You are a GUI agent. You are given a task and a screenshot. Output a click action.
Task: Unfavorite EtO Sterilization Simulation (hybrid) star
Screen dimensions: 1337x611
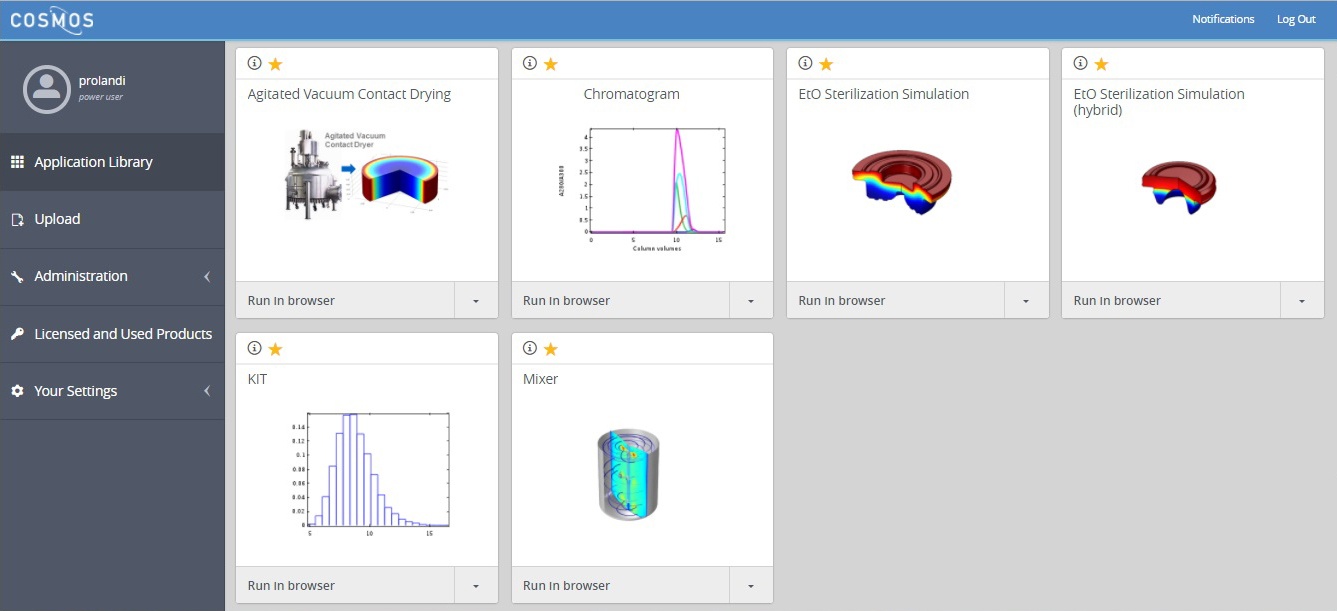pyautogui.click(x=1101, y=64)
